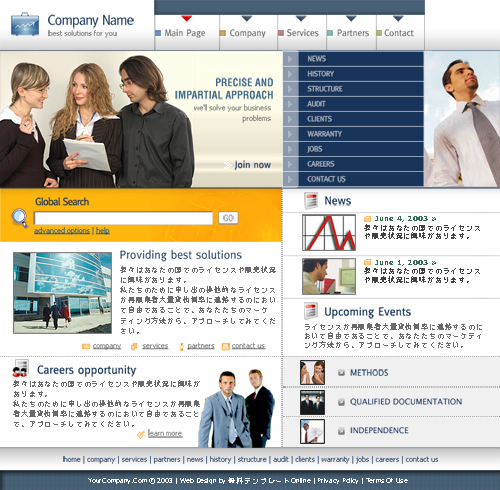Click the pencil icon beside learn more
Image resolution: width=500 pixels, height=490 pixels.
pyautogui.click(x=141, y=434)
